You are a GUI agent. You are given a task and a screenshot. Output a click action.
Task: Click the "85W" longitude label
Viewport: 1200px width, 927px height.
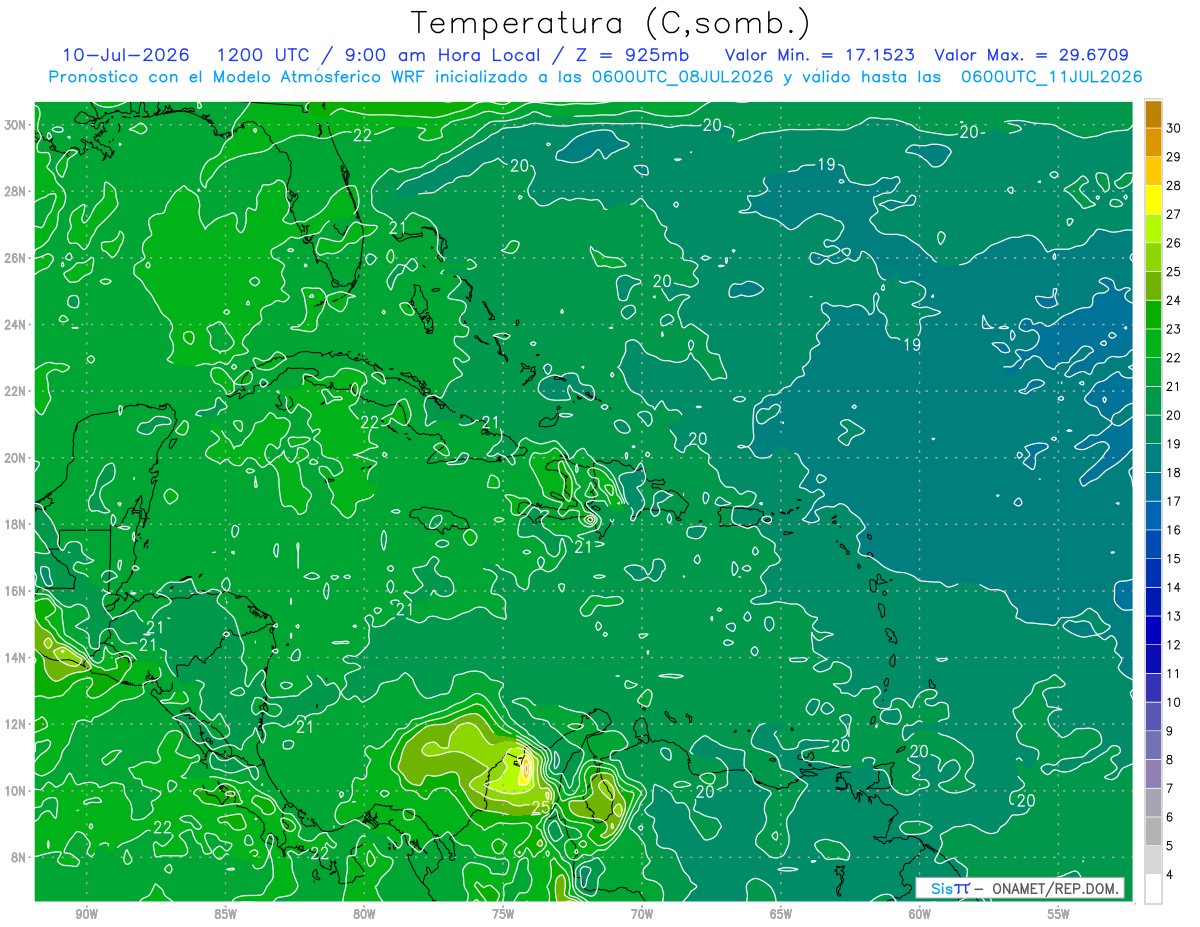point(225,914)
